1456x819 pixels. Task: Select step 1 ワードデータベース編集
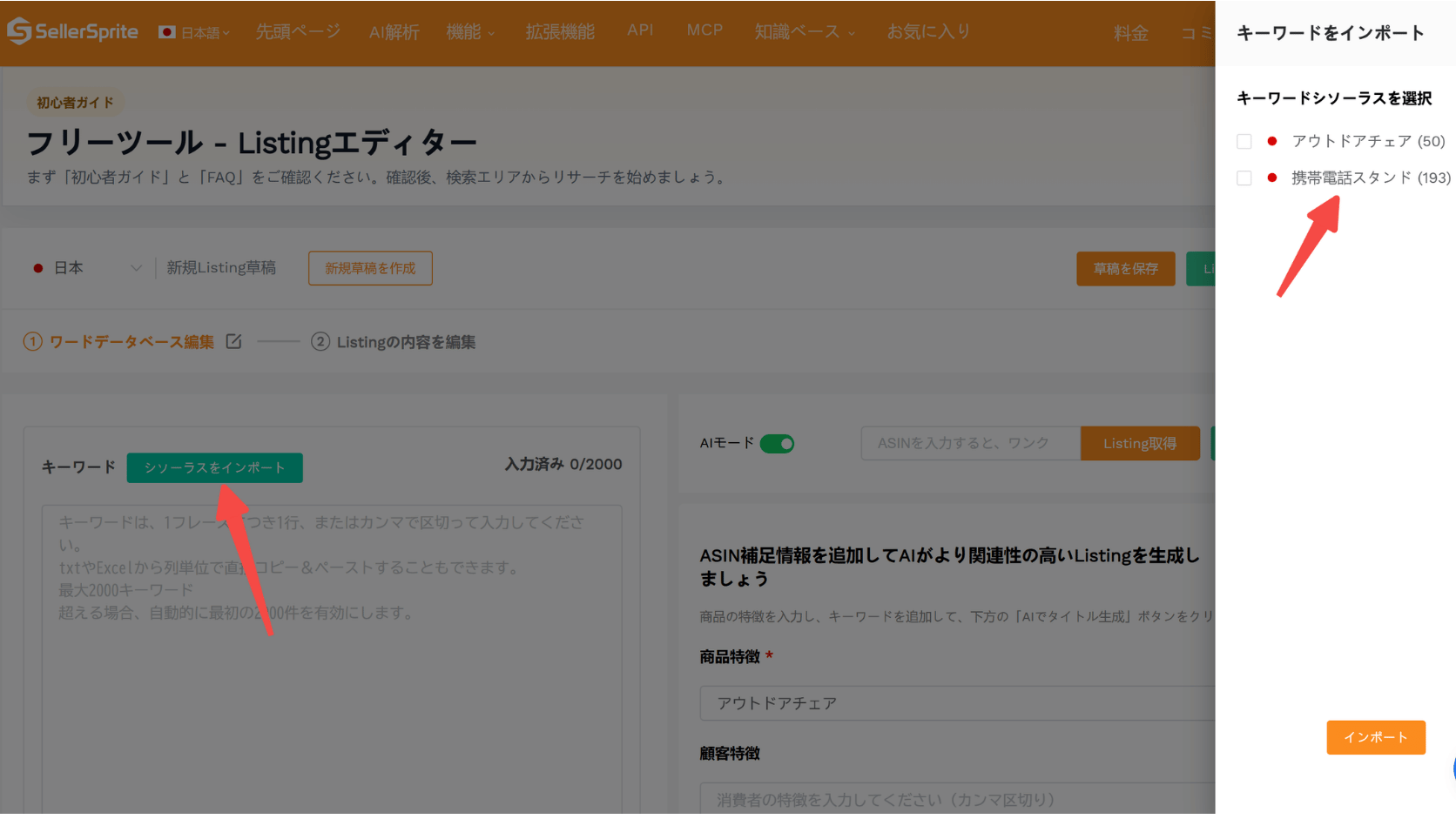pyautogui.click(x=118, y=342)
